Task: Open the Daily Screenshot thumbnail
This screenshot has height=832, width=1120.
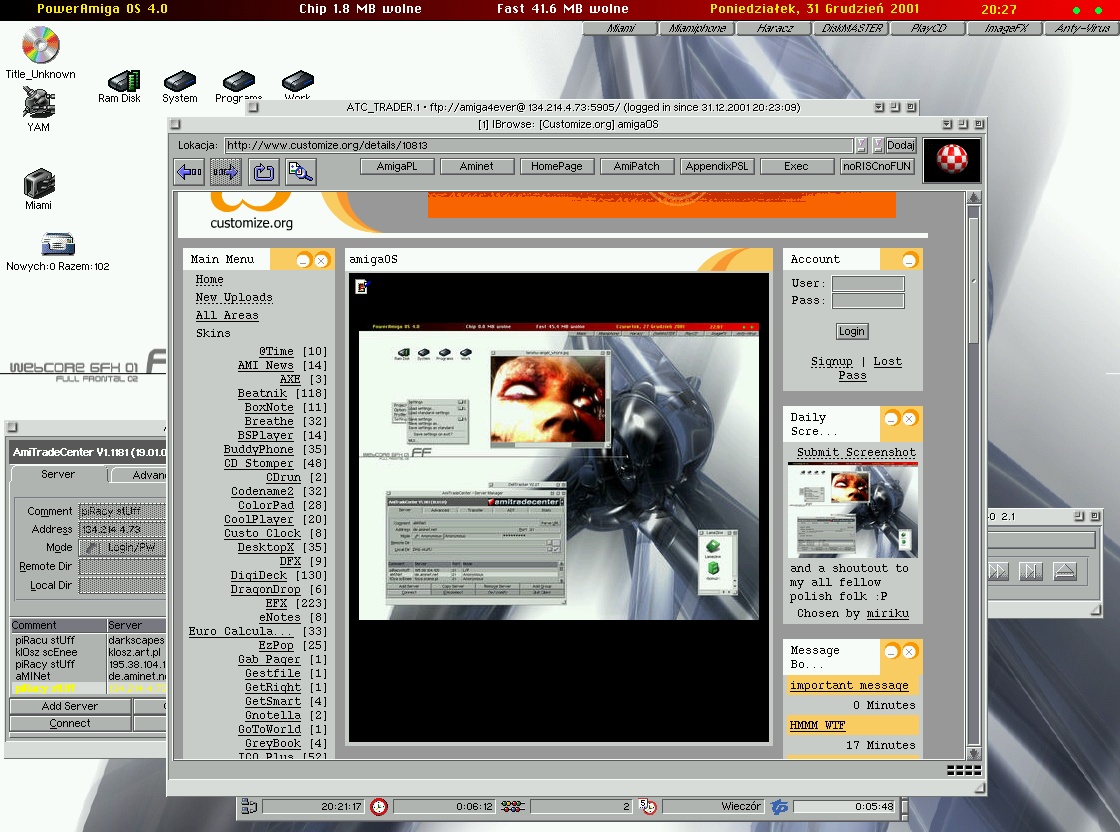Action: [853, 510]
